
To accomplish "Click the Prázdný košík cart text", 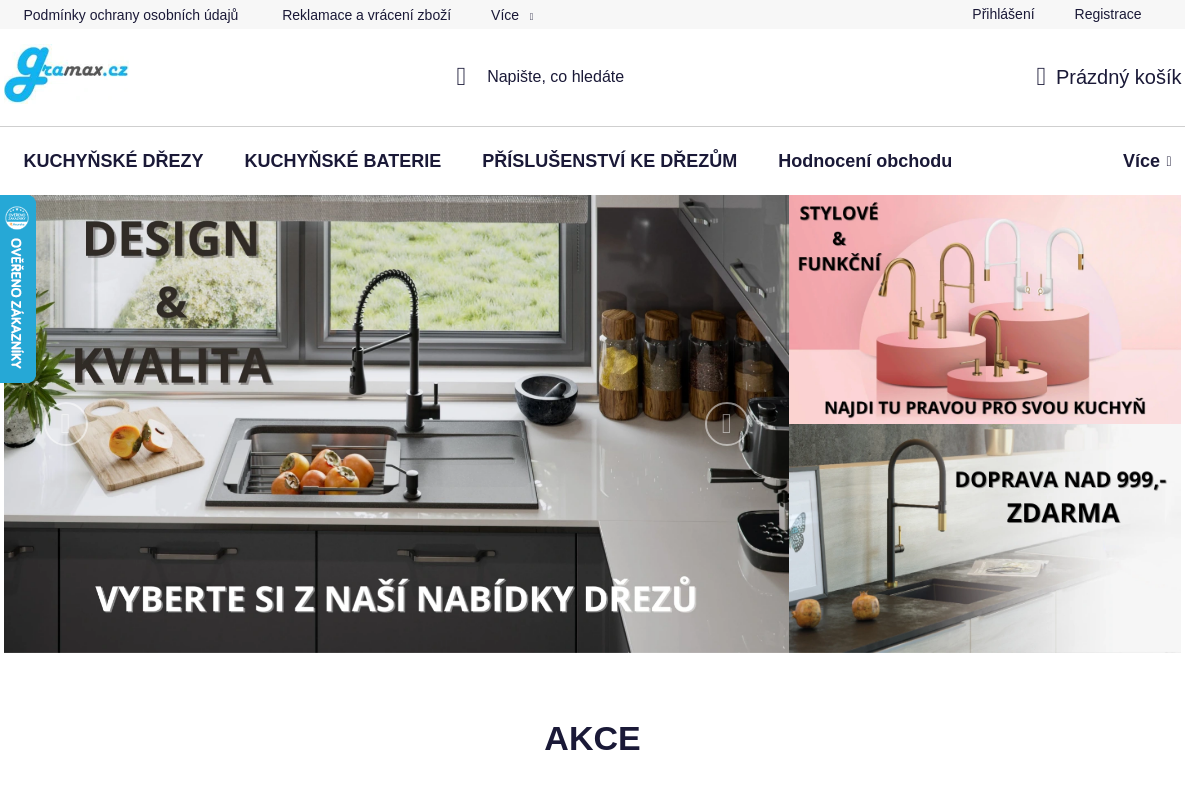I will (x=1118, y=77).
